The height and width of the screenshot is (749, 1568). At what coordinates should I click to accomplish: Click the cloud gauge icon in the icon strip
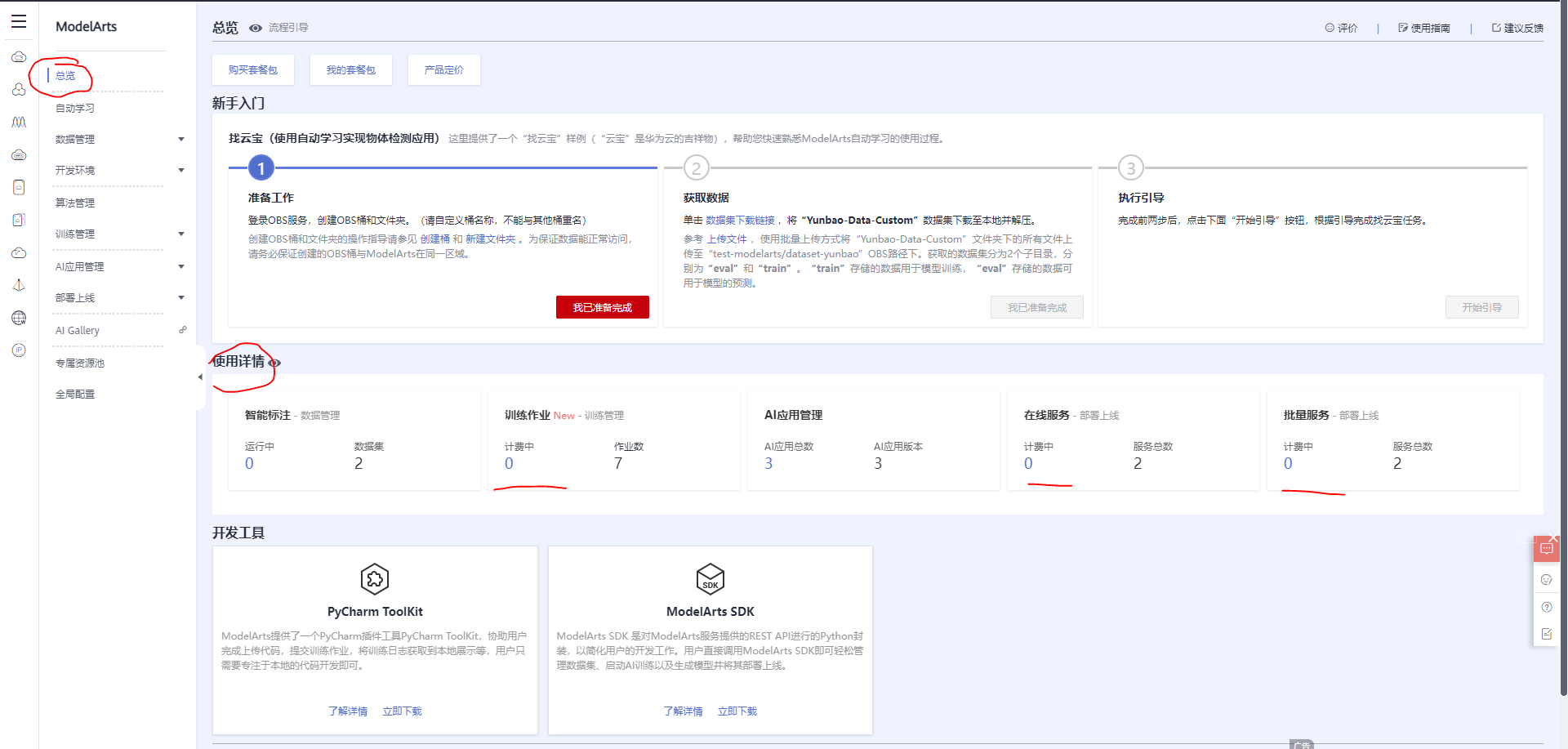pyautogui.click(x=19, y=252)
